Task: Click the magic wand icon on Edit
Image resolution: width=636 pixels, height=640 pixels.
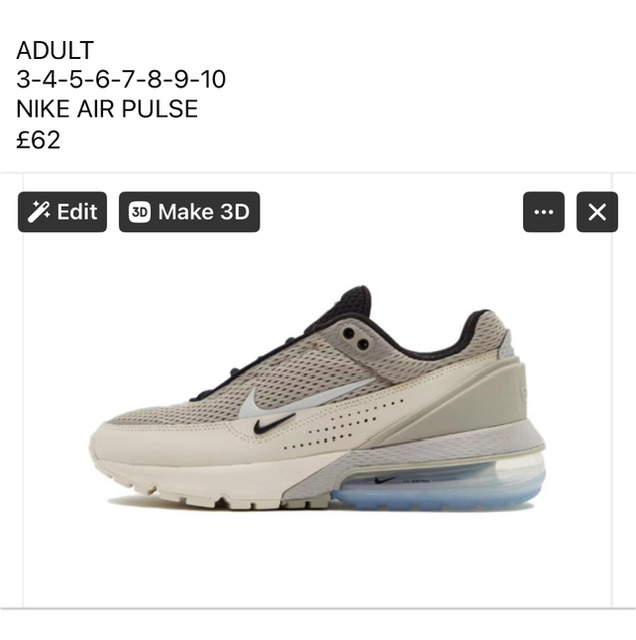Action: tap(38, 212)
